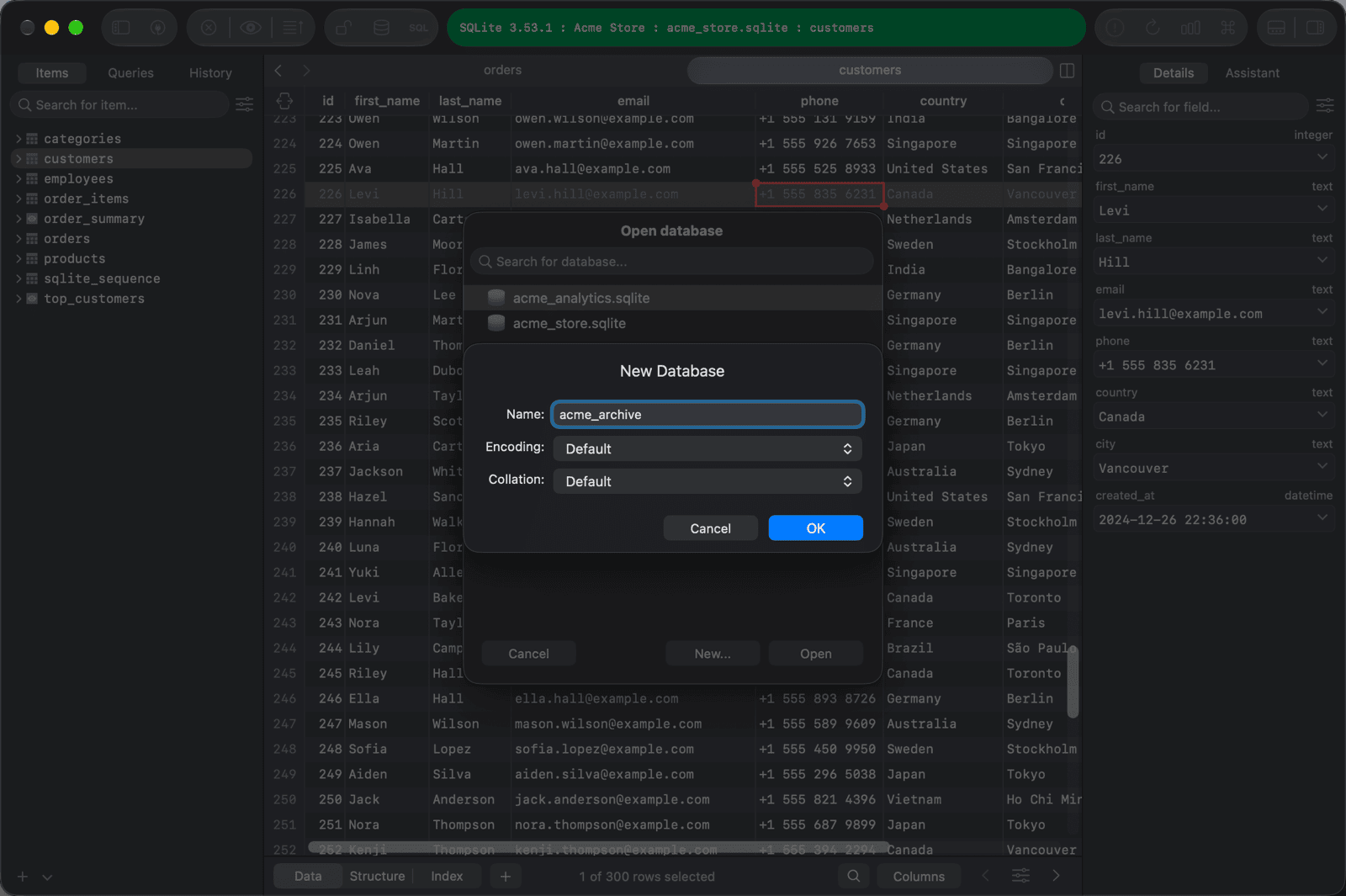Image resolution: width=1346 pixels, height=896 pixels.
Task: Click the refresh icon in toolbar
Action: click(1153, 28)
